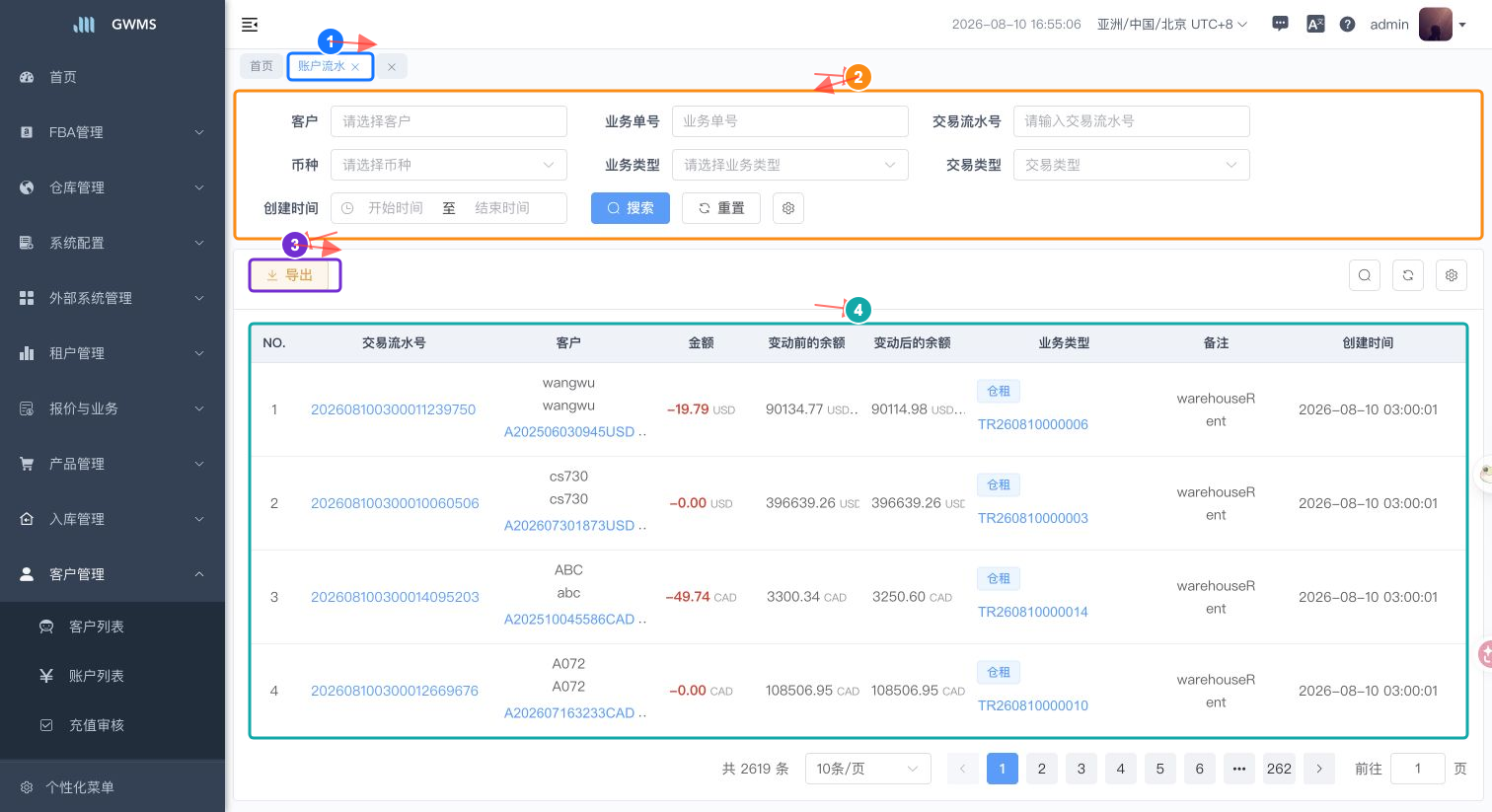
Task: Open transaction 20260810030001123975​0 link
Action: [394, 409]
